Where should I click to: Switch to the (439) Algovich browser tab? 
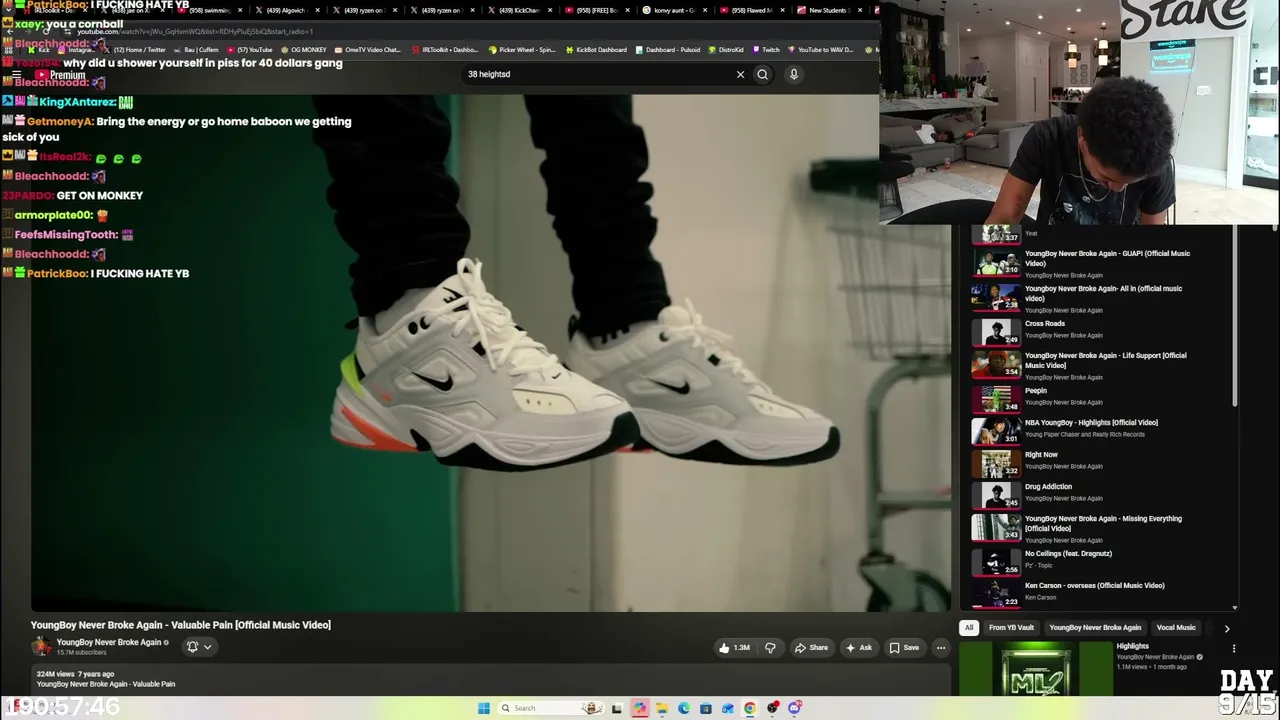pos(289,10)
